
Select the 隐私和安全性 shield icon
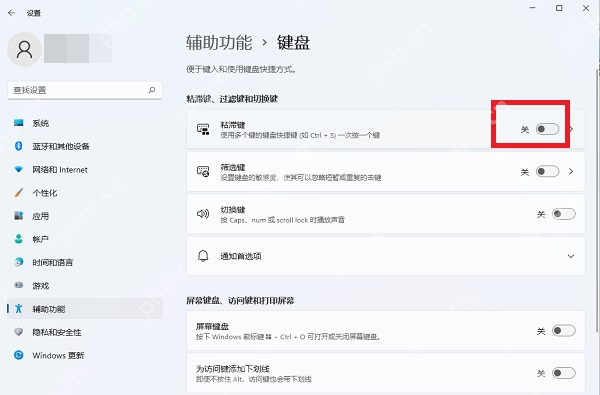tap(18, 332)
